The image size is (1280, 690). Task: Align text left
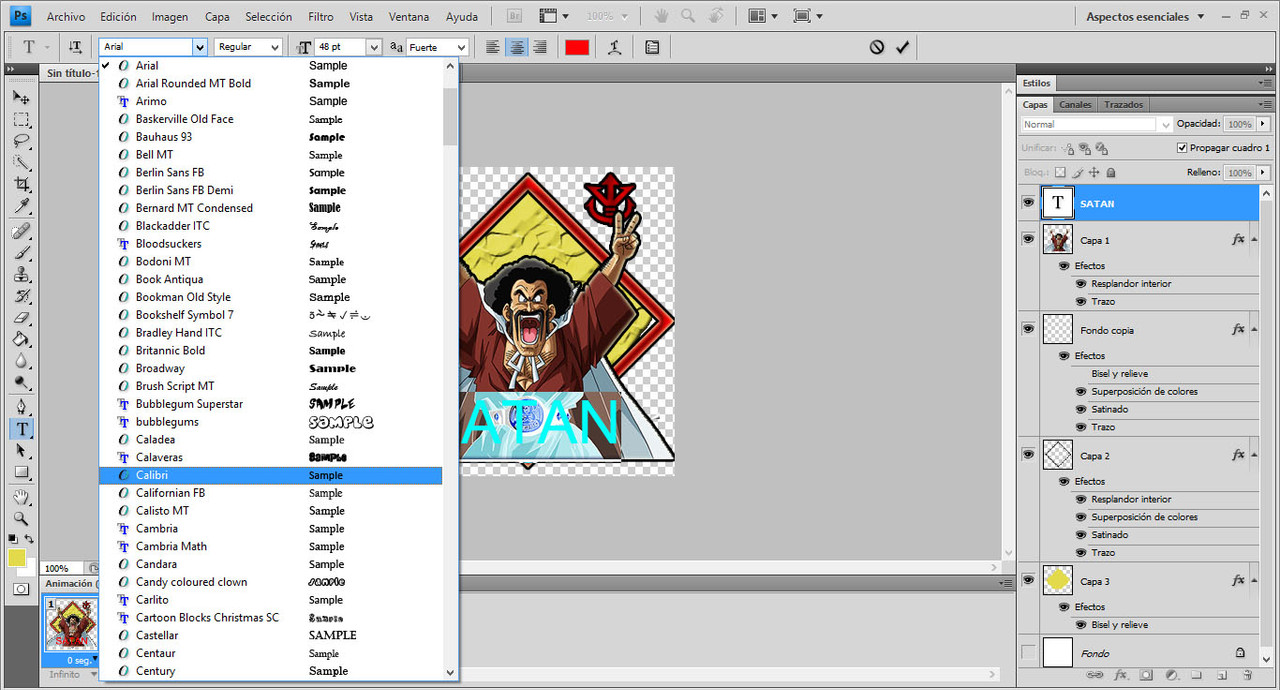click(492, 47)
